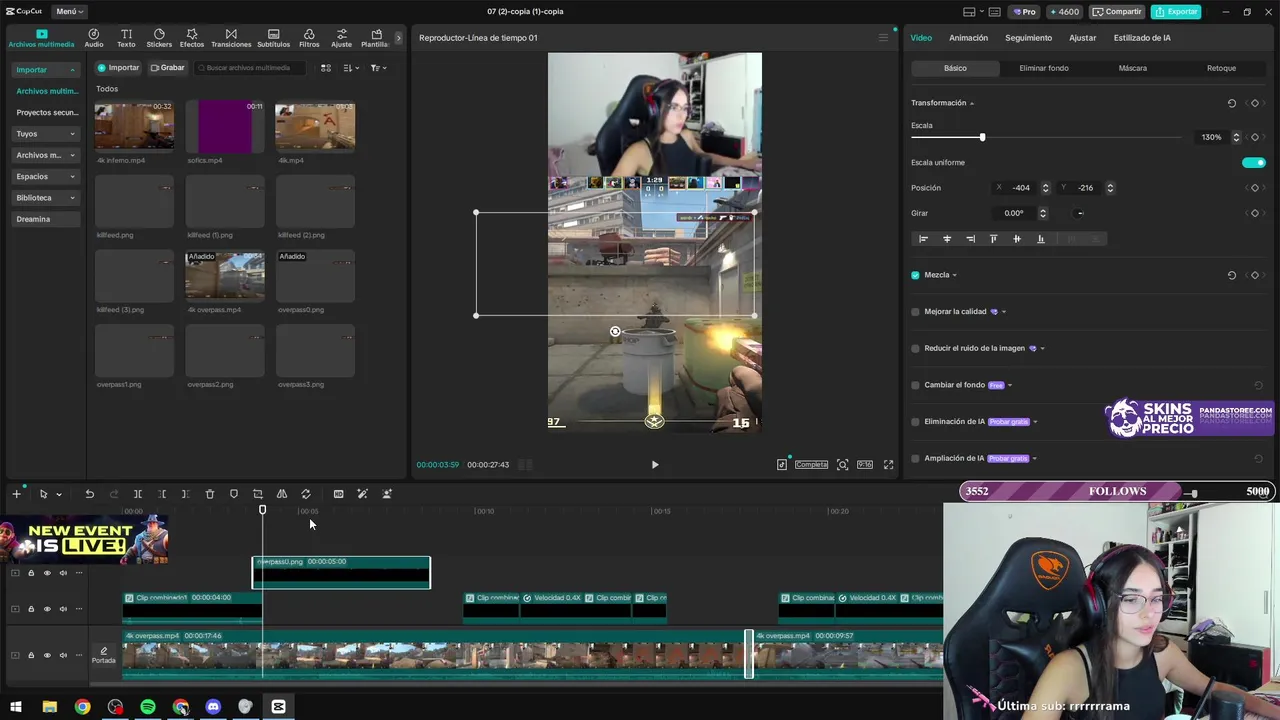Click the split clip tool icon
The image size is (1280, 720).
pyautogui.click(x=137, y=494)
